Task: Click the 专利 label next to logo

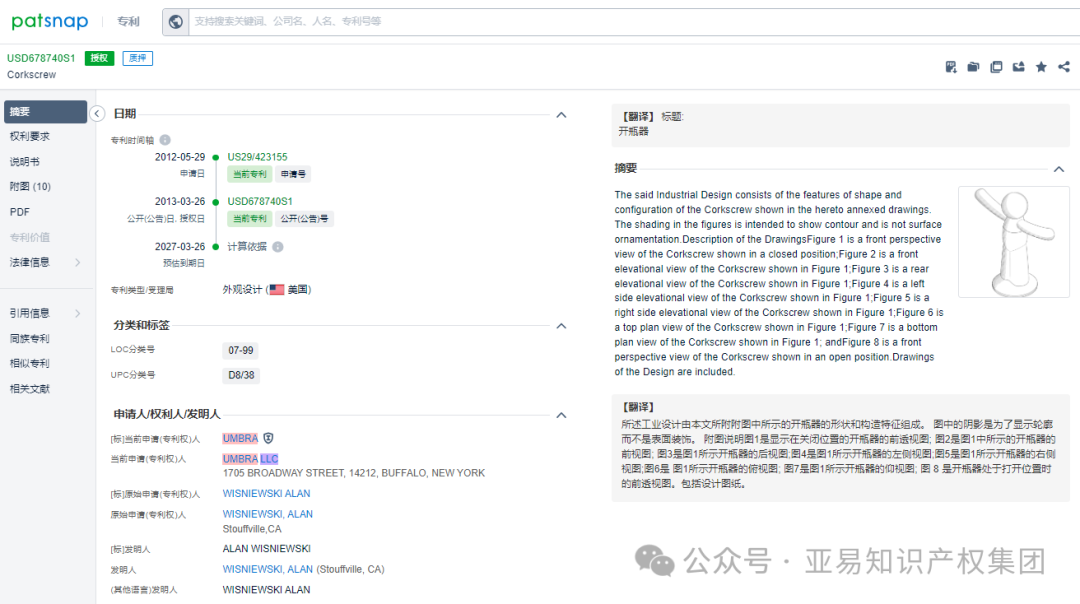Action: click(128, 21)
